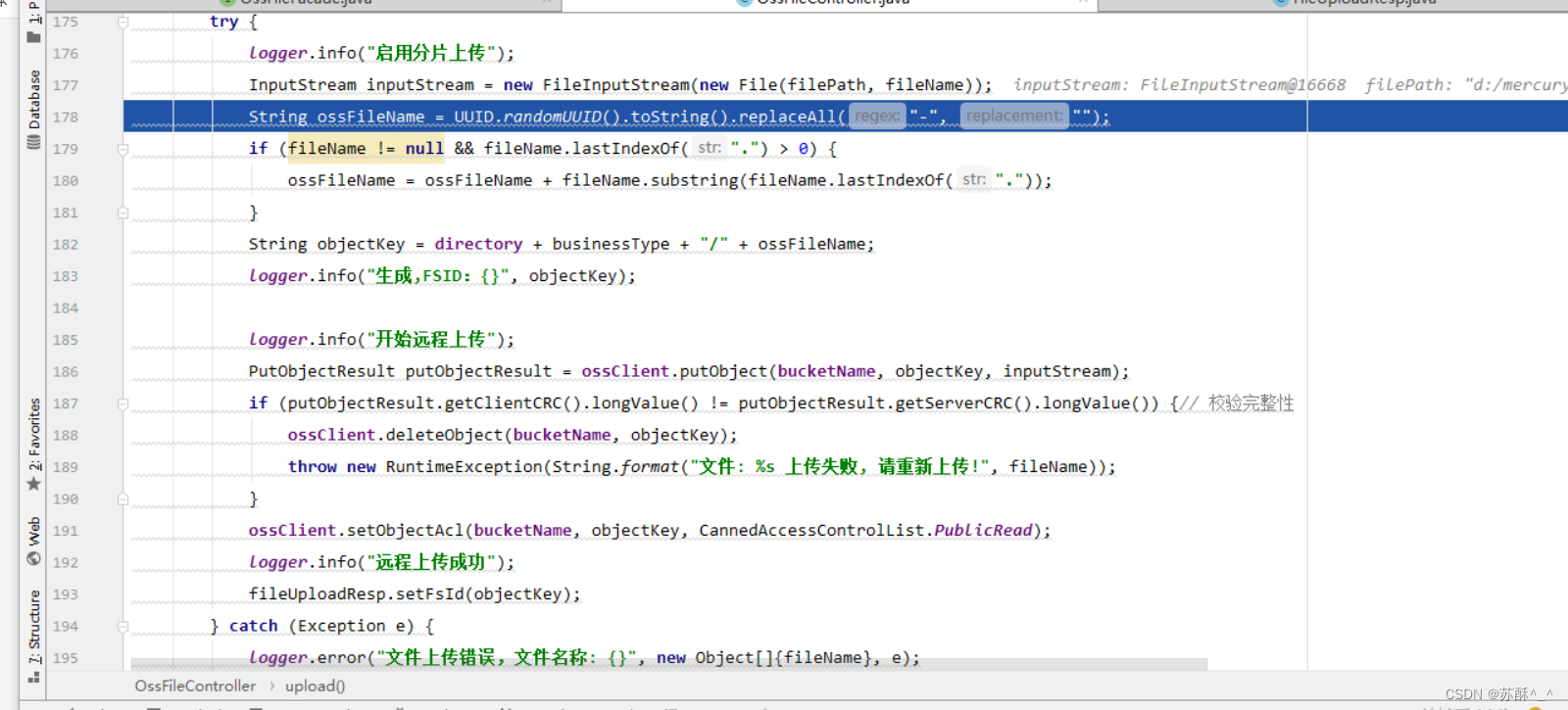The height and width of the screenshot is (710, 1568).
Task: Open the Structure tool window
Action: [33, 635]
